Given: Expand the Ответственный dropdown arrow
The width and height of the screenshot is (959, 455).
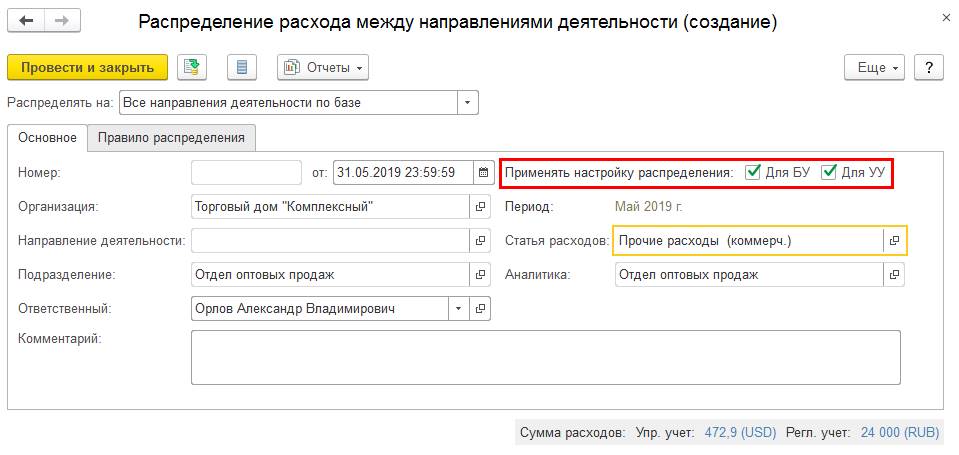Looking at the screenshot, I should (459, 309).
